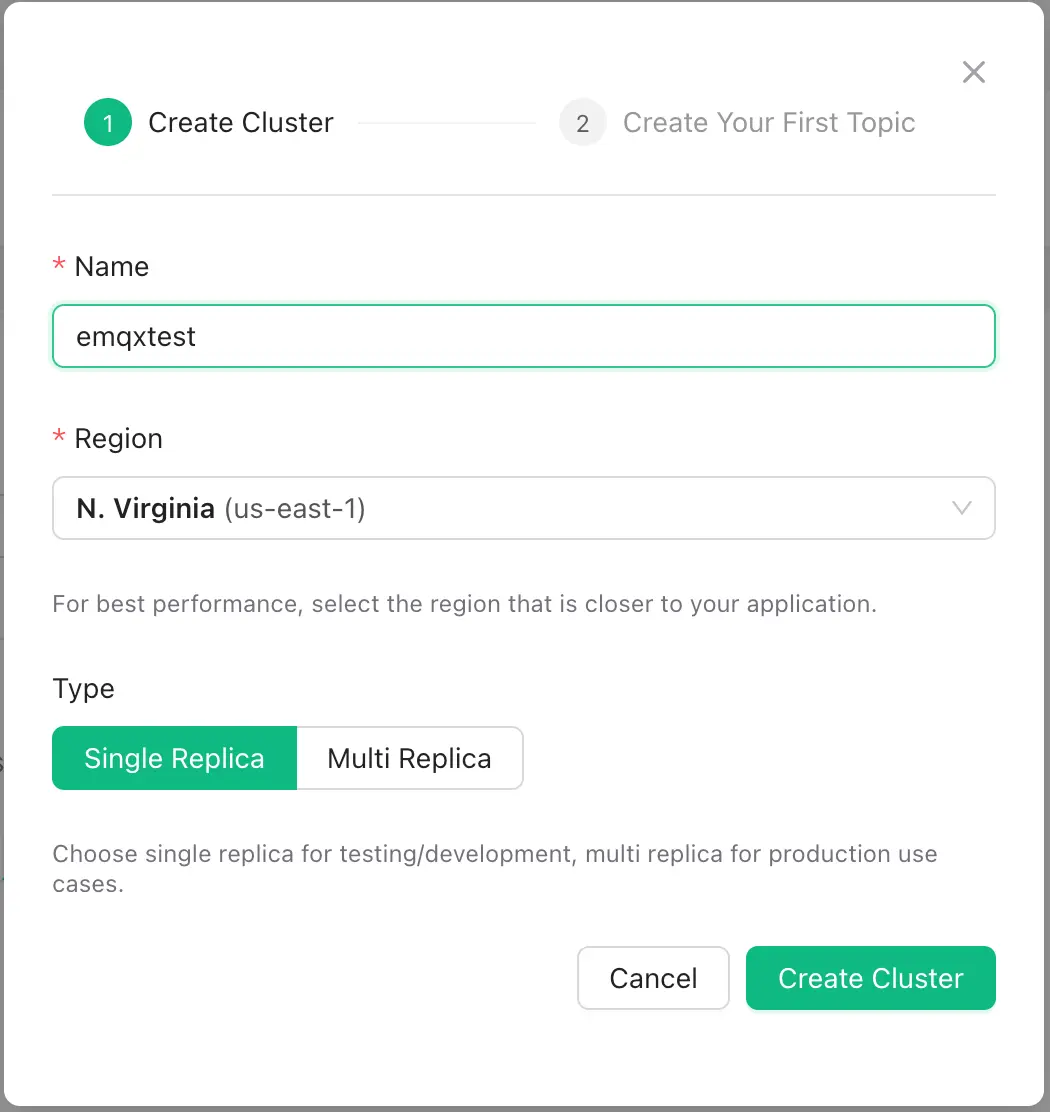Image resolution: width=1050 pixels, height=1112 pixels.
Task: Jump to Create Your First Topic step
Action: click(x=769, y=122)
